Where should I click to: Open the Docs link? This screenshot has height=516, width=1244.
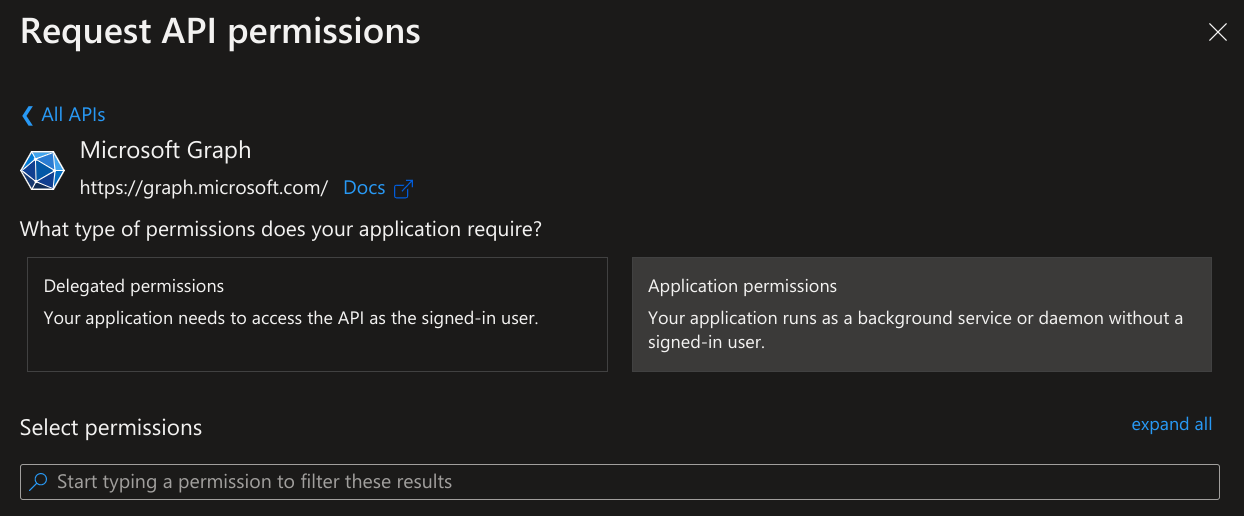coord(364,187)
